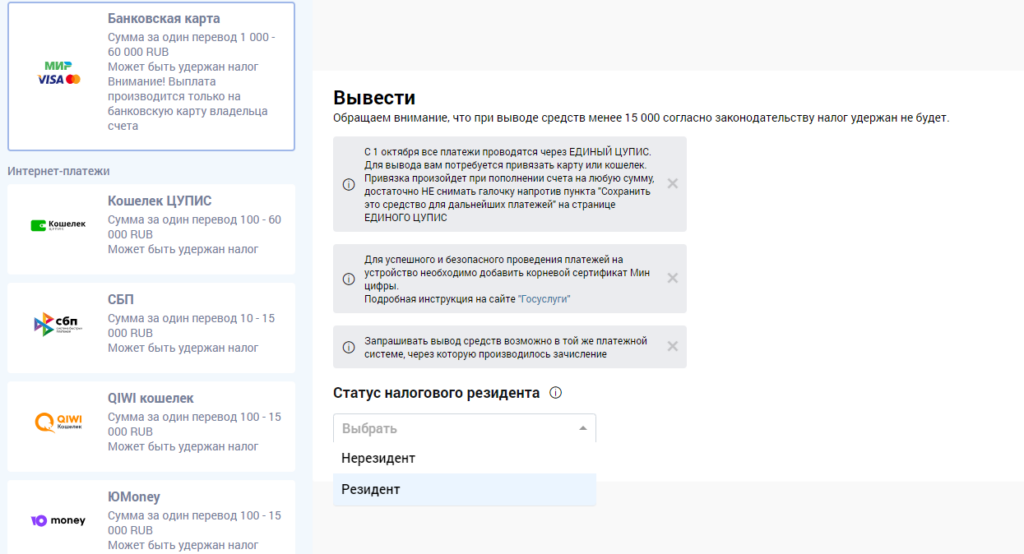This screenshot has width=1024, height=554.
Task: Close the корневой сертификат notice
Action: [x=672, y=278]
